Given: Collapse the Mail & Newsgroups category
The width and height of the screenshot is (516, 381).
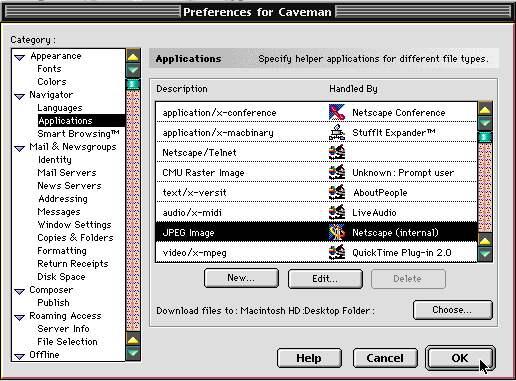Looking at the screenshot, I should (20, 148).
